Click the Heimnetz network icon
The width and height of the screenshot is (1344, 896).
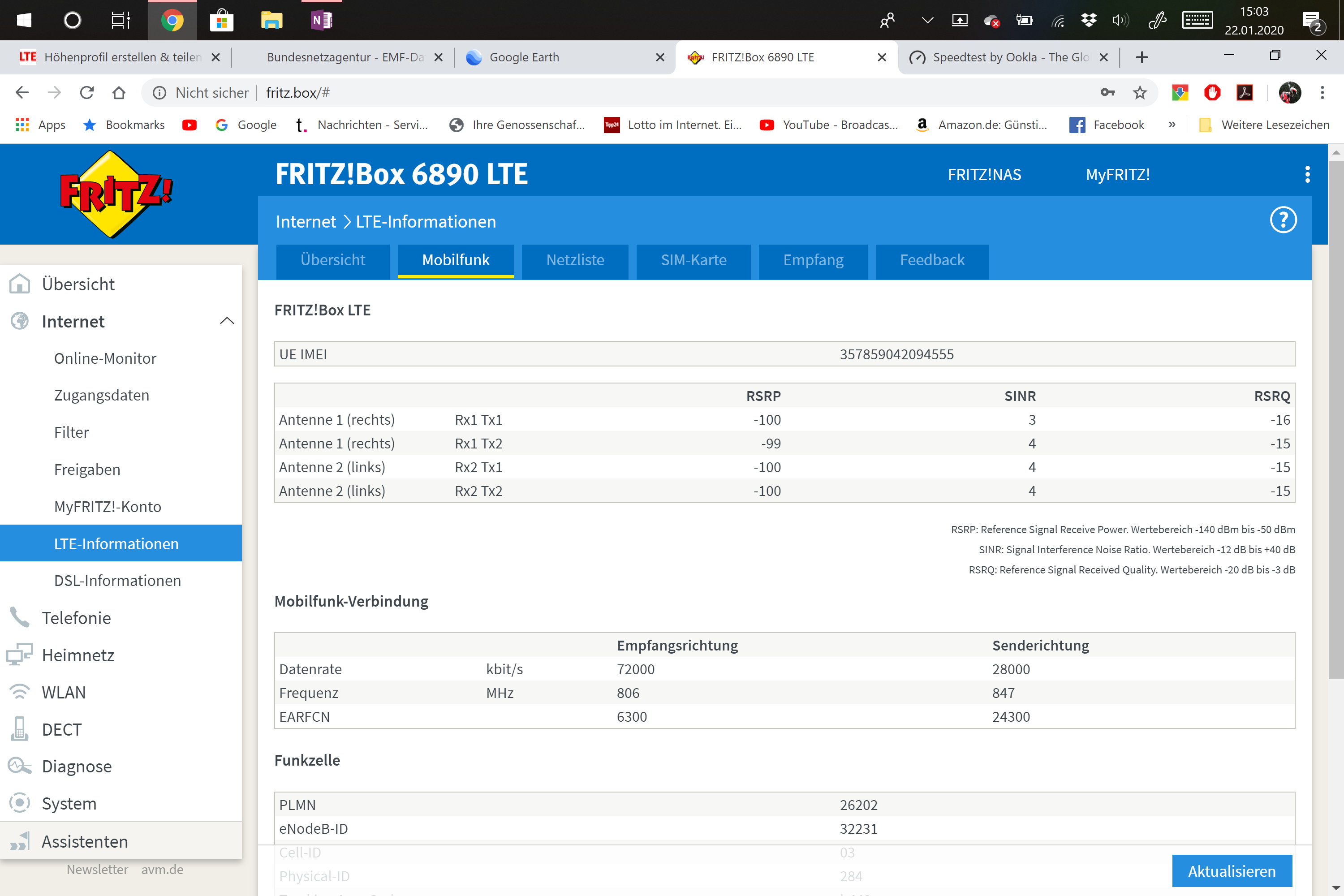[x=20, y=655]
